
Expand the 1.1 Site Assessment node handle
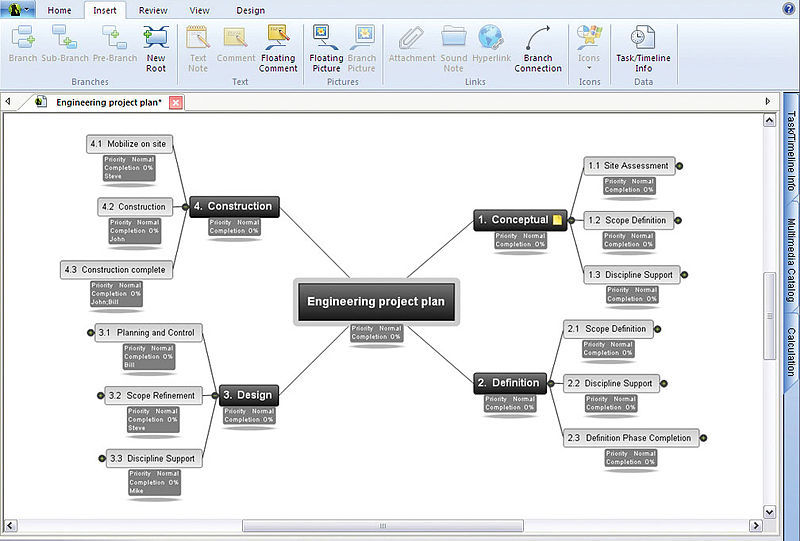coord(680,166)
